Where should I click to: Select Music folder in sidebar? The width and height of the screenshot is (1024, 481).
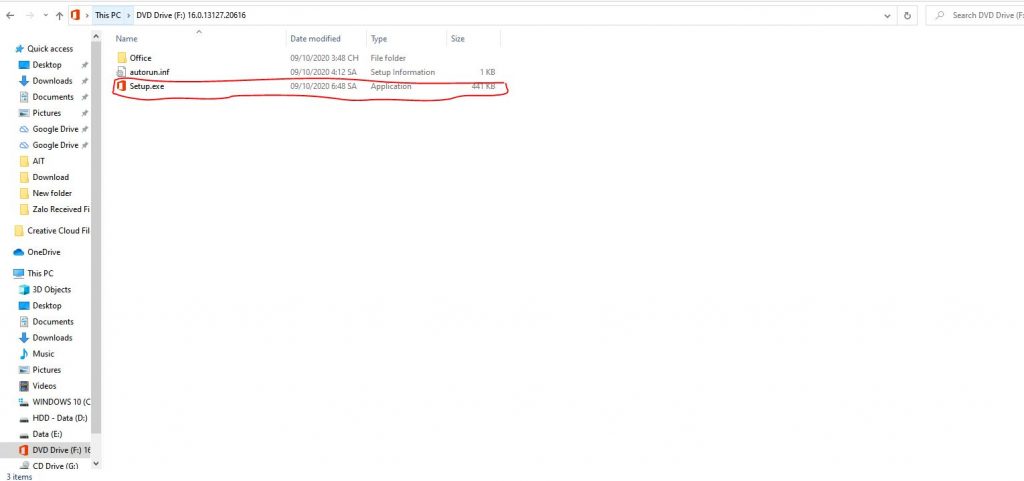point(43,354)
